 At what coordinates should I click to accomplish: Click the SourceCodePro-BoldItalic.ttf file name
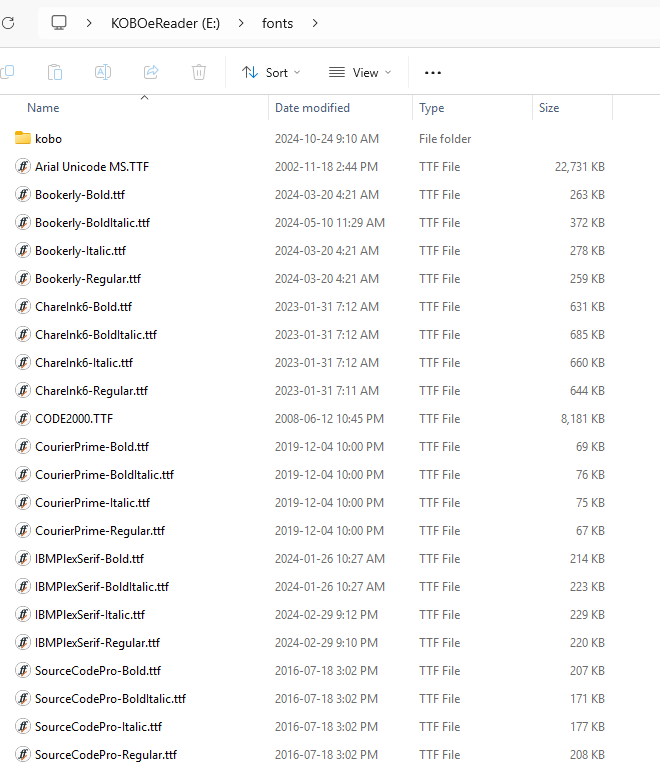tap(110, 699)
